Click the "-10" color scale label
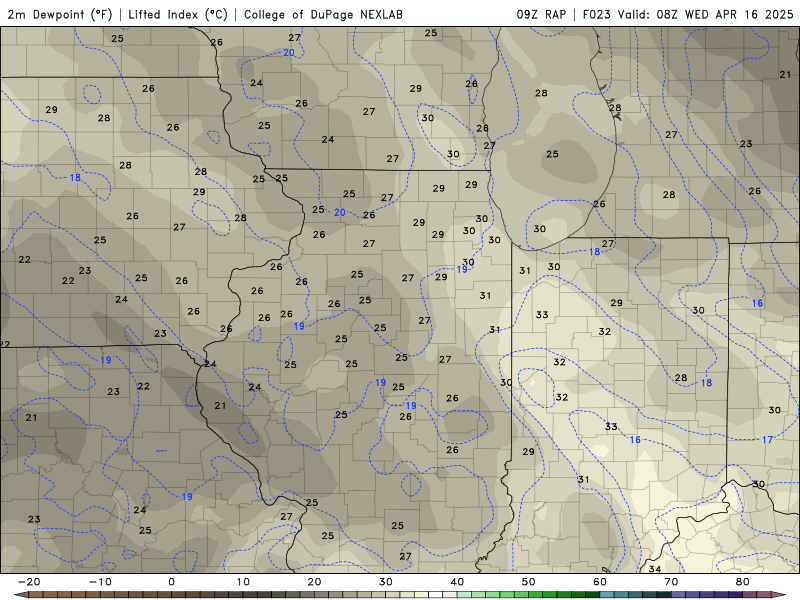 coord(100,582)
